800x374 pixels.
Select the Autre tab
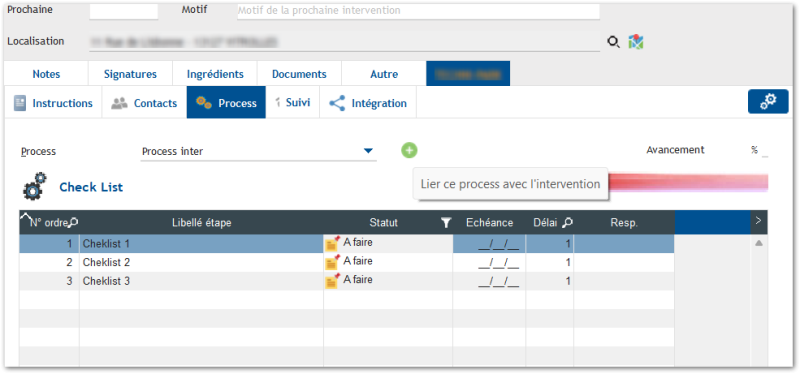384,74
